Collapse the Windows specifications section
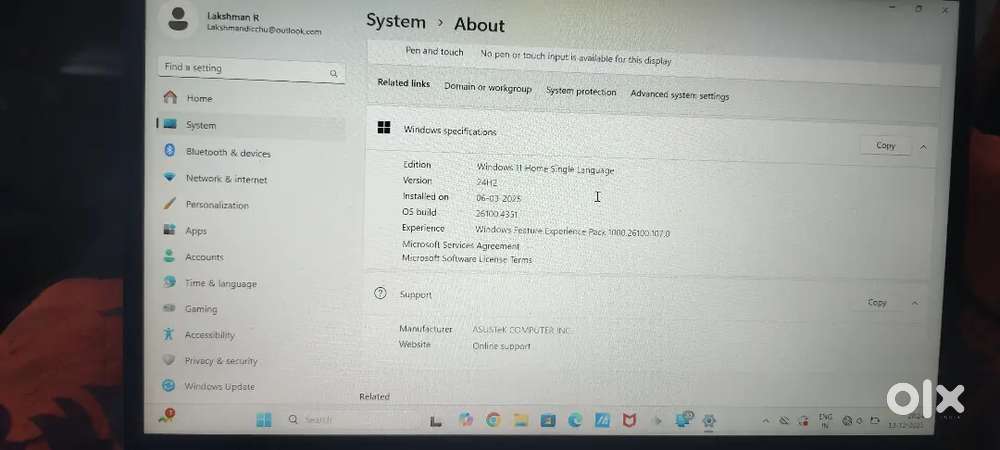 (x=923, y=146)
